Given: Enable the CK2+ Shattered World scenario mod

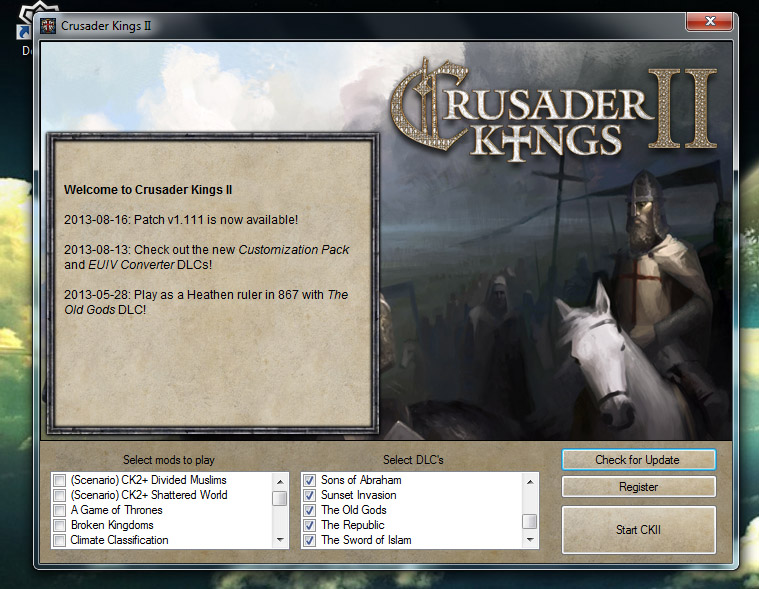Looking at the screenshot, I should coord(60,495).
